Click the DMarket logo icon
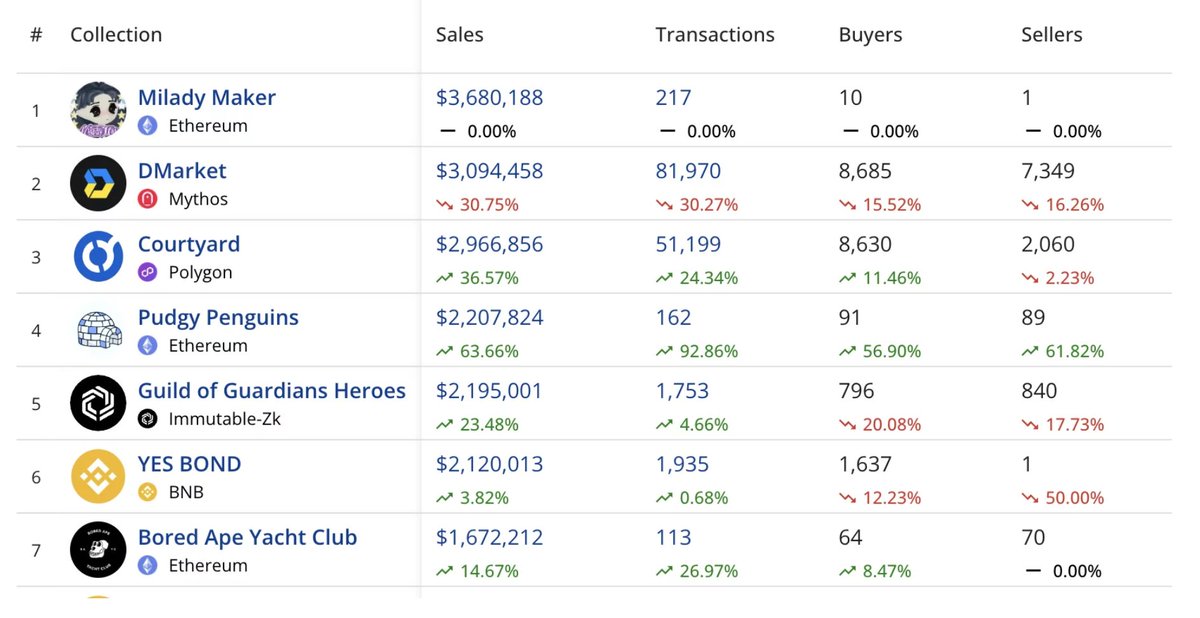The image size is (1200, 618). 98,184
